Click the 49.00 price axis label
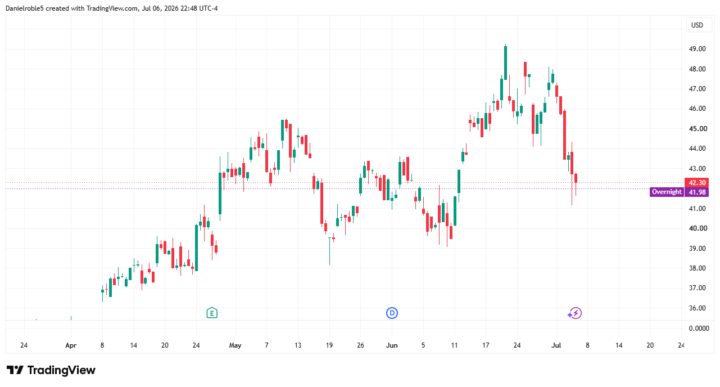 point(697,49)
